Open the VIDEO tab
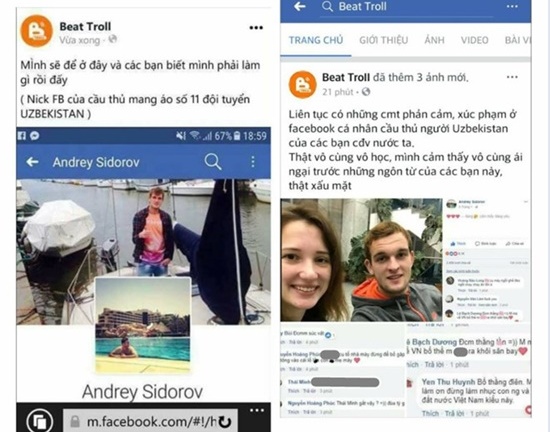Screen dimensions: 550x432 [474, 40]
